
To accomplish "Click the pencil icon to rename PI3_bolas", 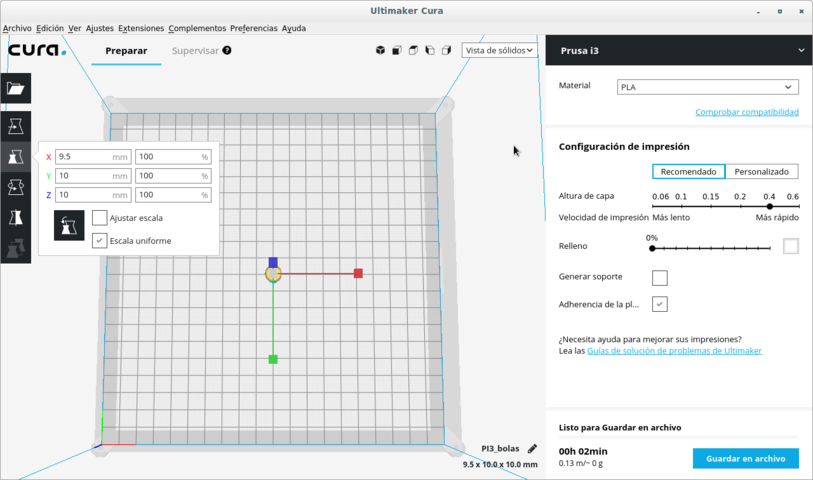I will pyautogui.click(x=532, y=448).
